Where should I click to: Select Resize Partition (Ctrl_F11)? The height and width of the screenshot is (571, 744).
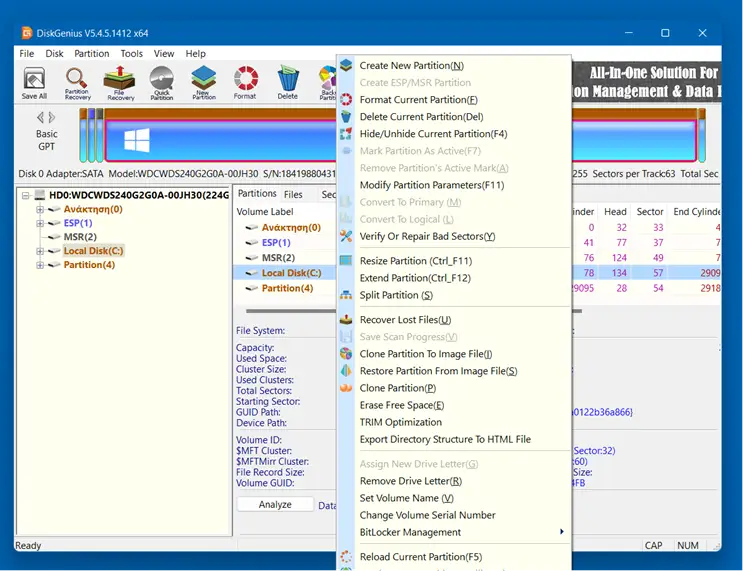click(x=416, y=261)
